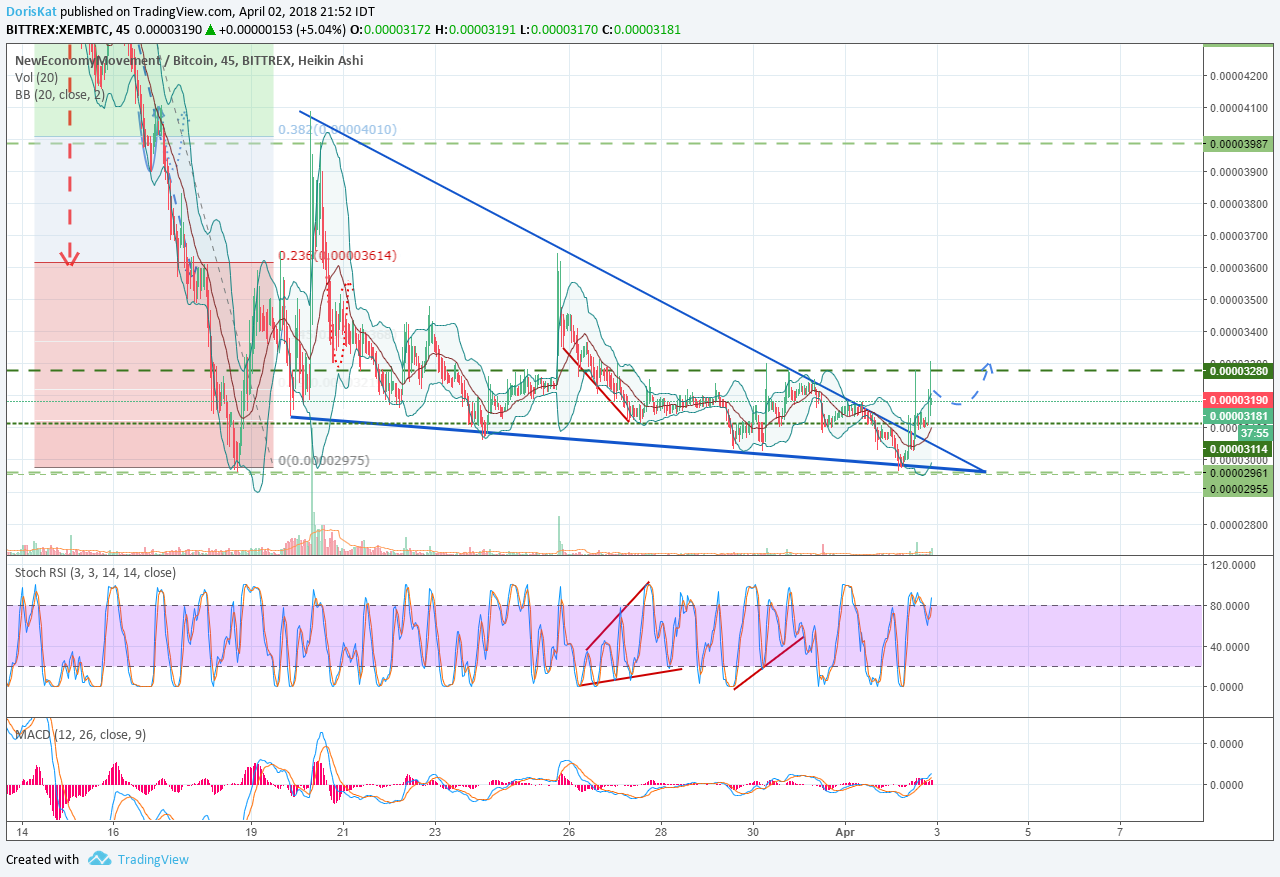The height and width of the screenshot is (877, 1280).
Task: Select the red dashed arrow head near 0.236 level
Action: point(69,258)
